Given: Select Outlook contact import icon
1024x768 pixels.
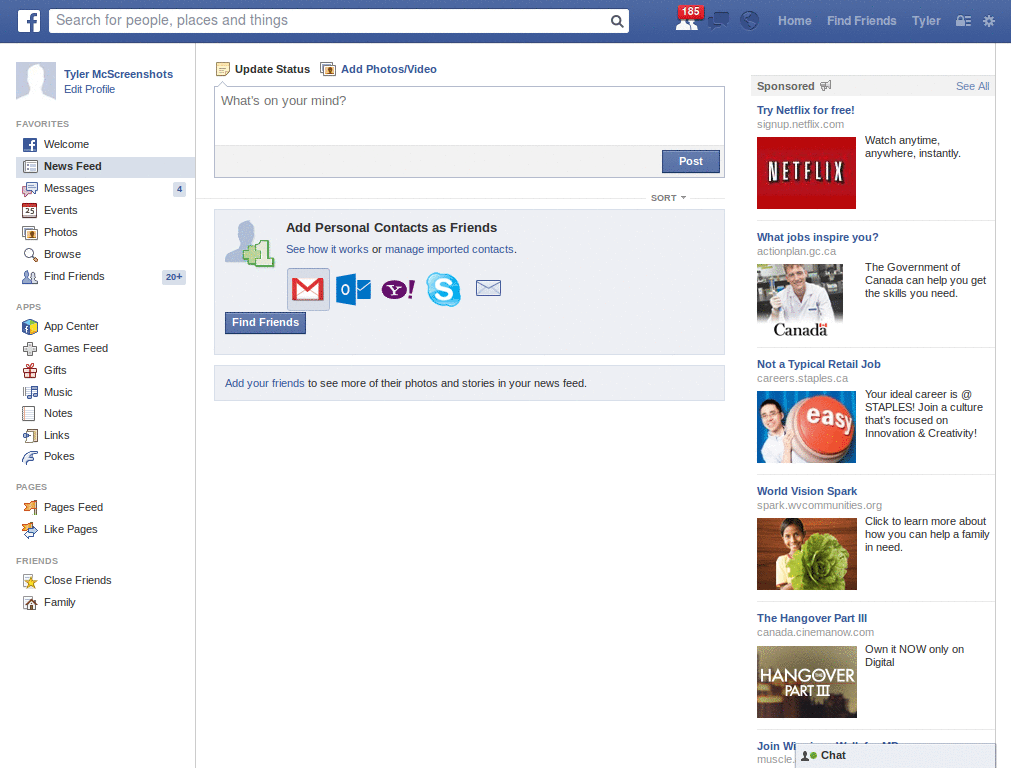Looking at the screenshot, I should pos(353,289).
